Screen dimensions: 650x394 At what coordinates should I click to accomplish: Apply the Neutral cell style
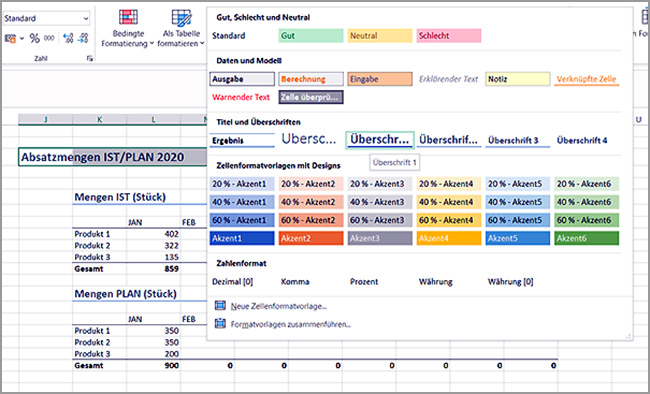(380, 36)
